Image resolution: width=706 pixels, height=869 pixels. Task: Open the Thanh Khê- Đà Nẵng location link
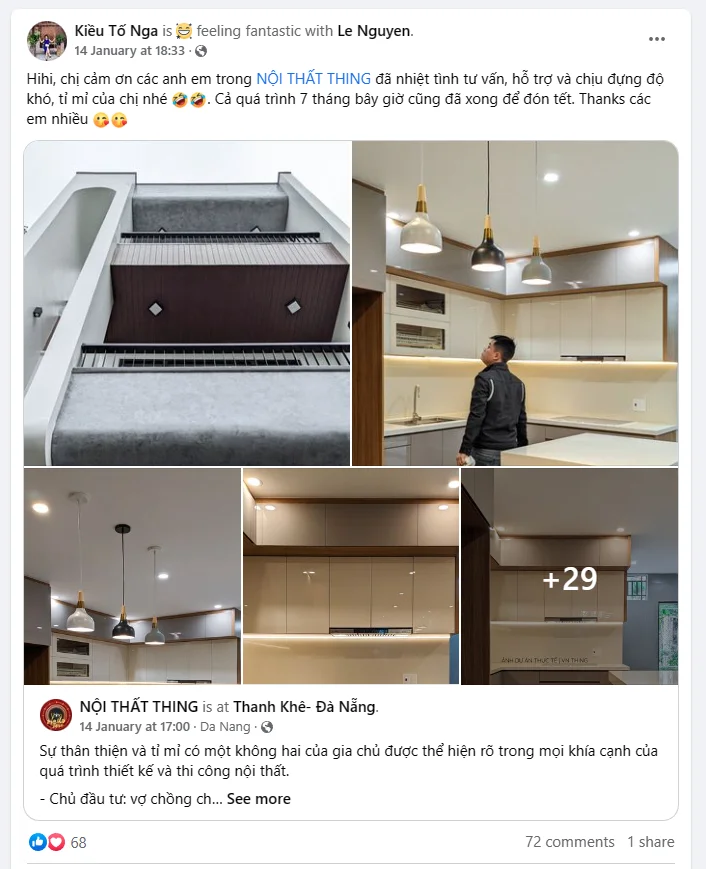pos(304,707)
